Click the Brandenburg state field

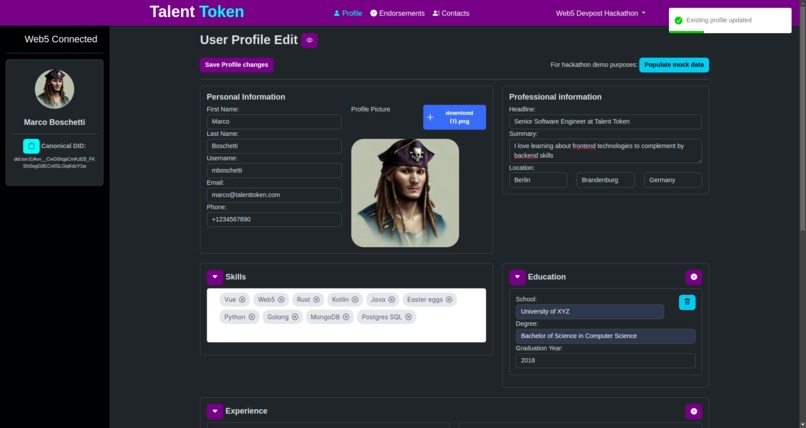coord(605,180)
